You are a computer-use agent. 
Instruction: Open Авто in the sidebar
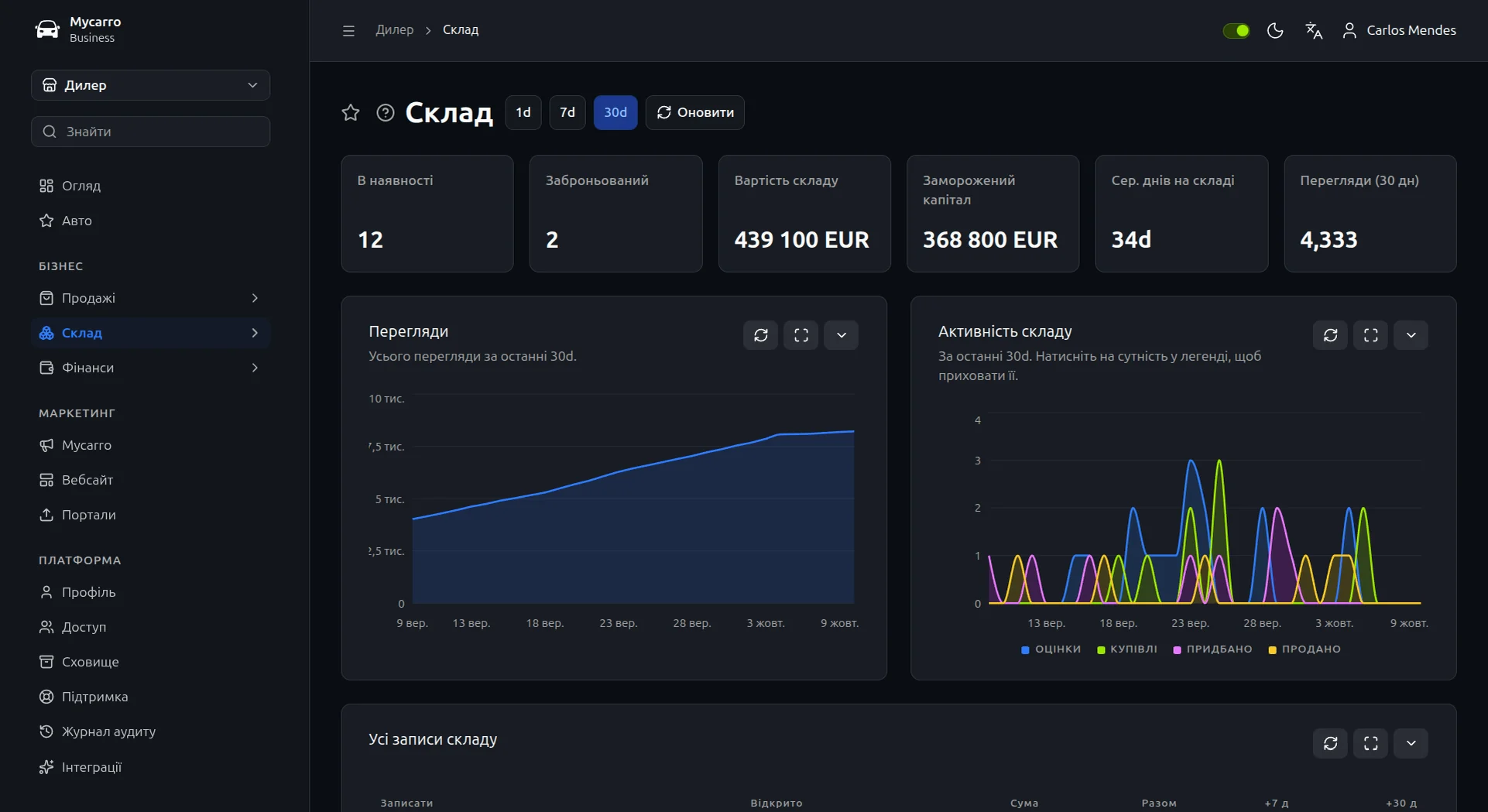coord(150,221)
